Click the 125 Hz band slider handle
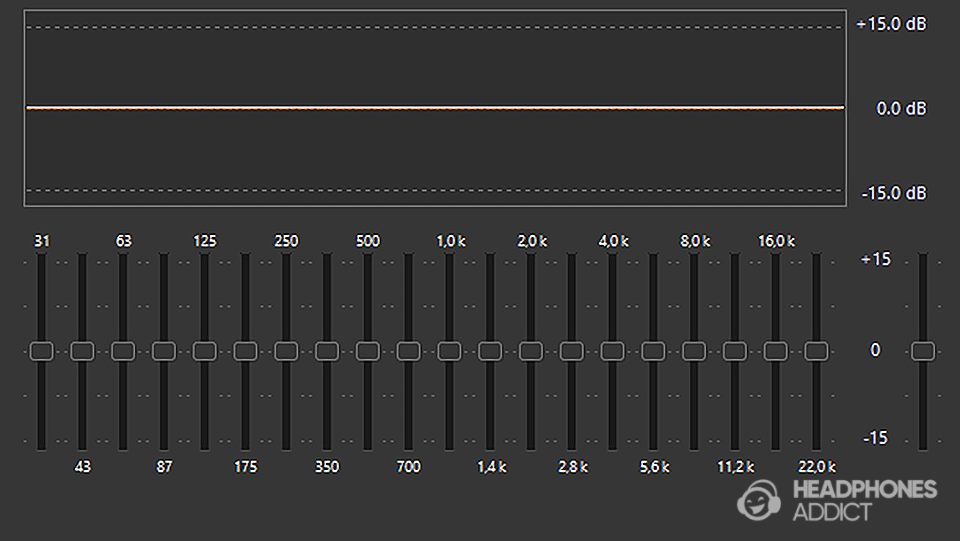Viewport: 960px width, 541px height. click(204, 351)
